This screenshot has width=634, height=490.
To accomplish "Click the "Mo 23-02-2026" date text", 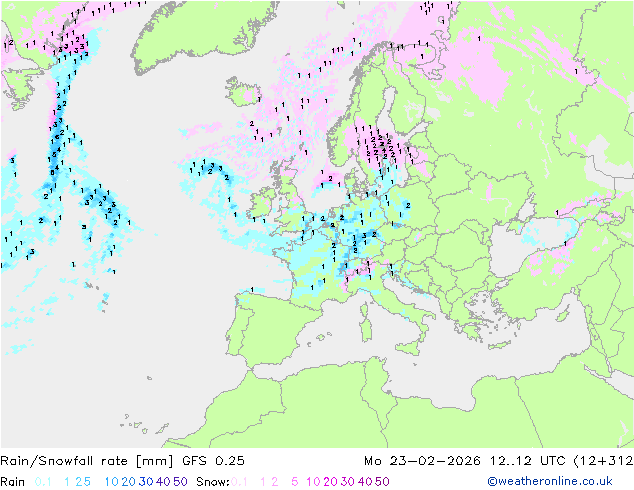I will (422, 461).
